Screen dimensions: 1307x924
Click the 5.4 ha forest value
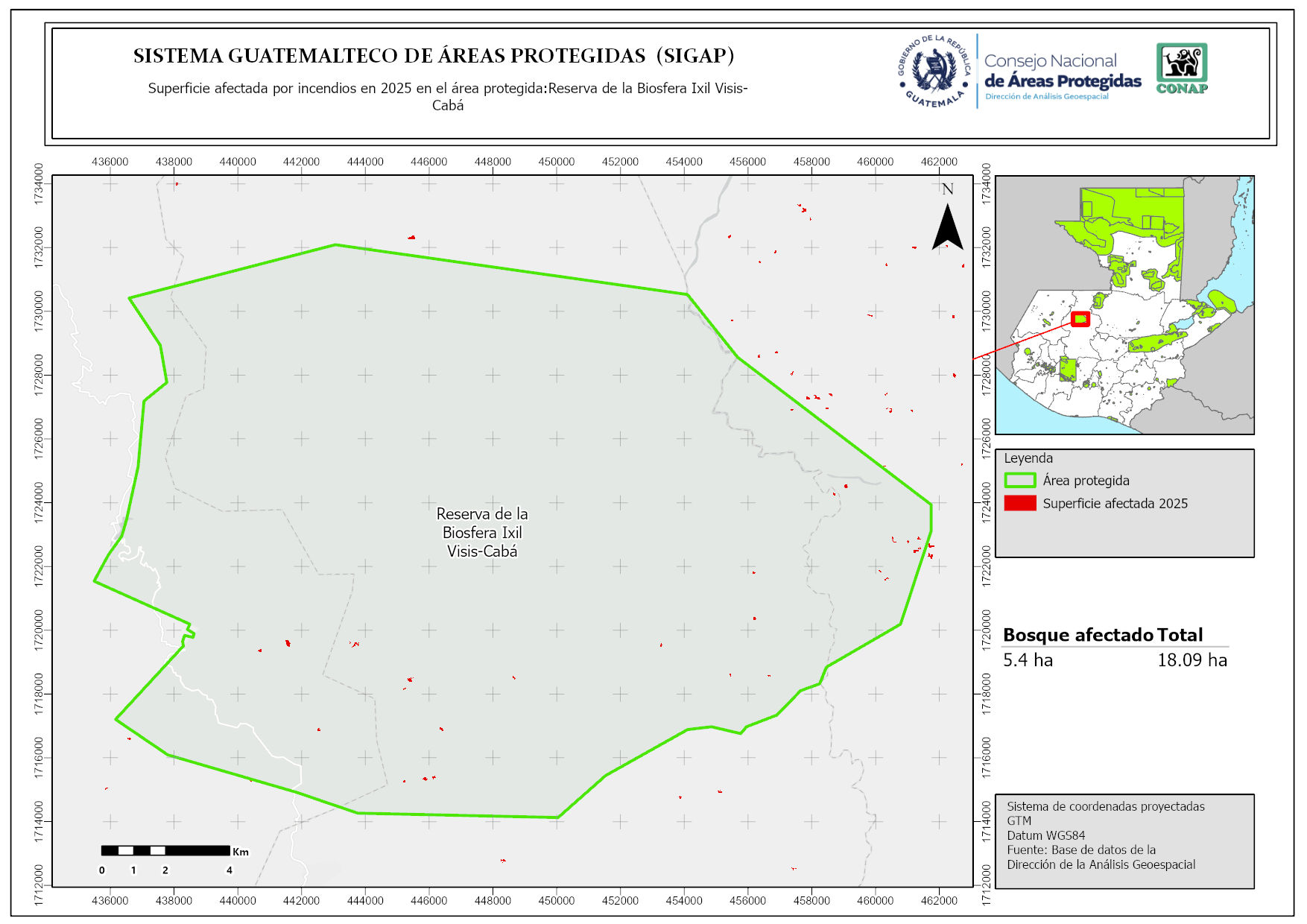coord(1028,660)
